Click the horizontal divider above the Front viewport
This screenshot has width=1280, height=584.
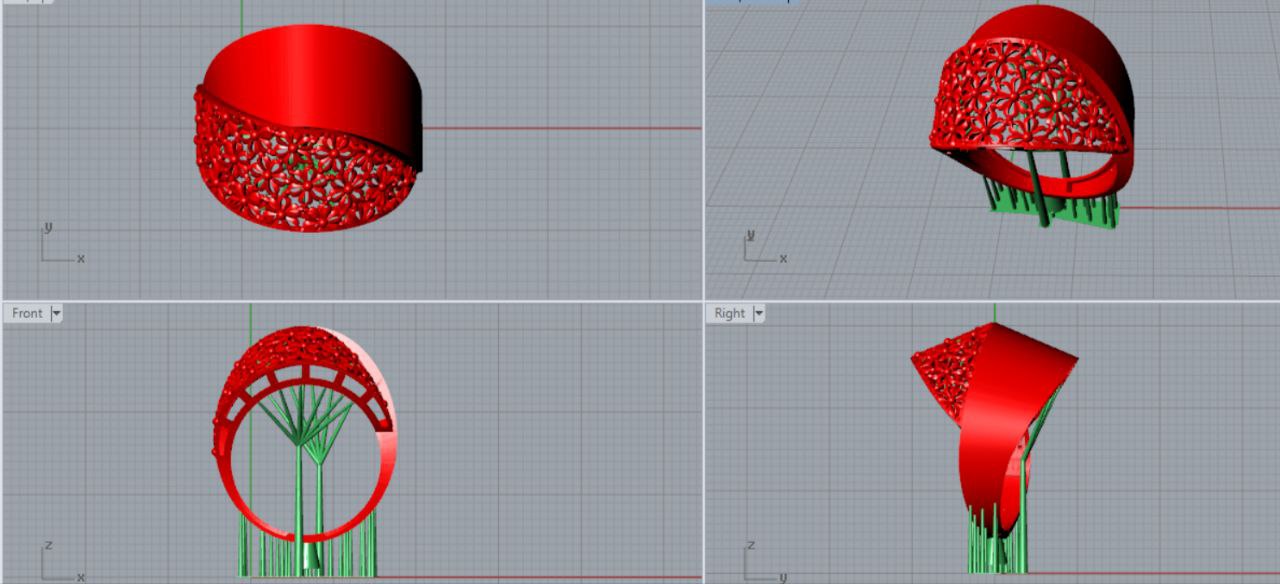[350, 300]
